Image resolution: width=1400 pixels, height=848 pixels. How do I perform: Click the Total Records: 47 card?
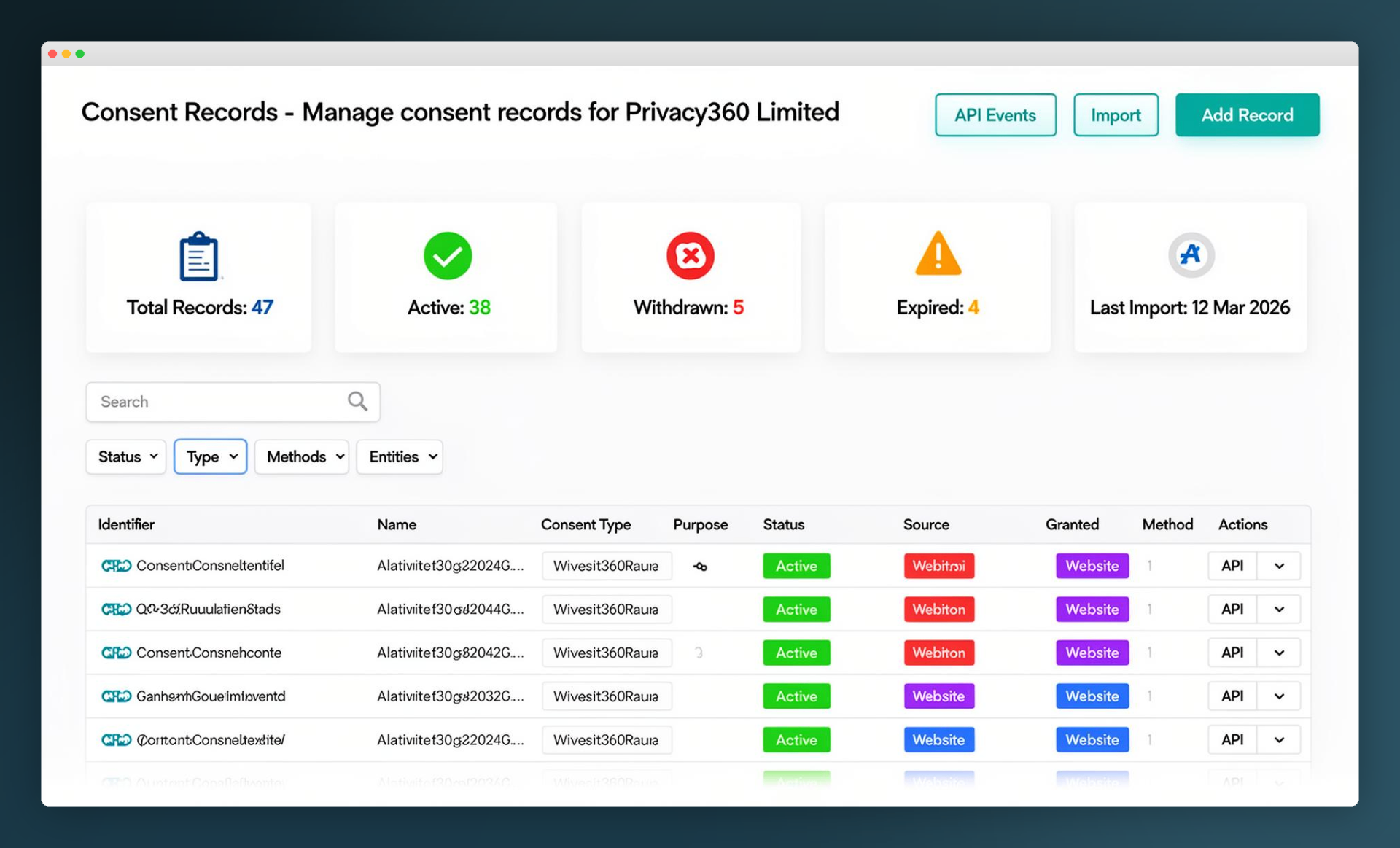(x=198, y=278)
